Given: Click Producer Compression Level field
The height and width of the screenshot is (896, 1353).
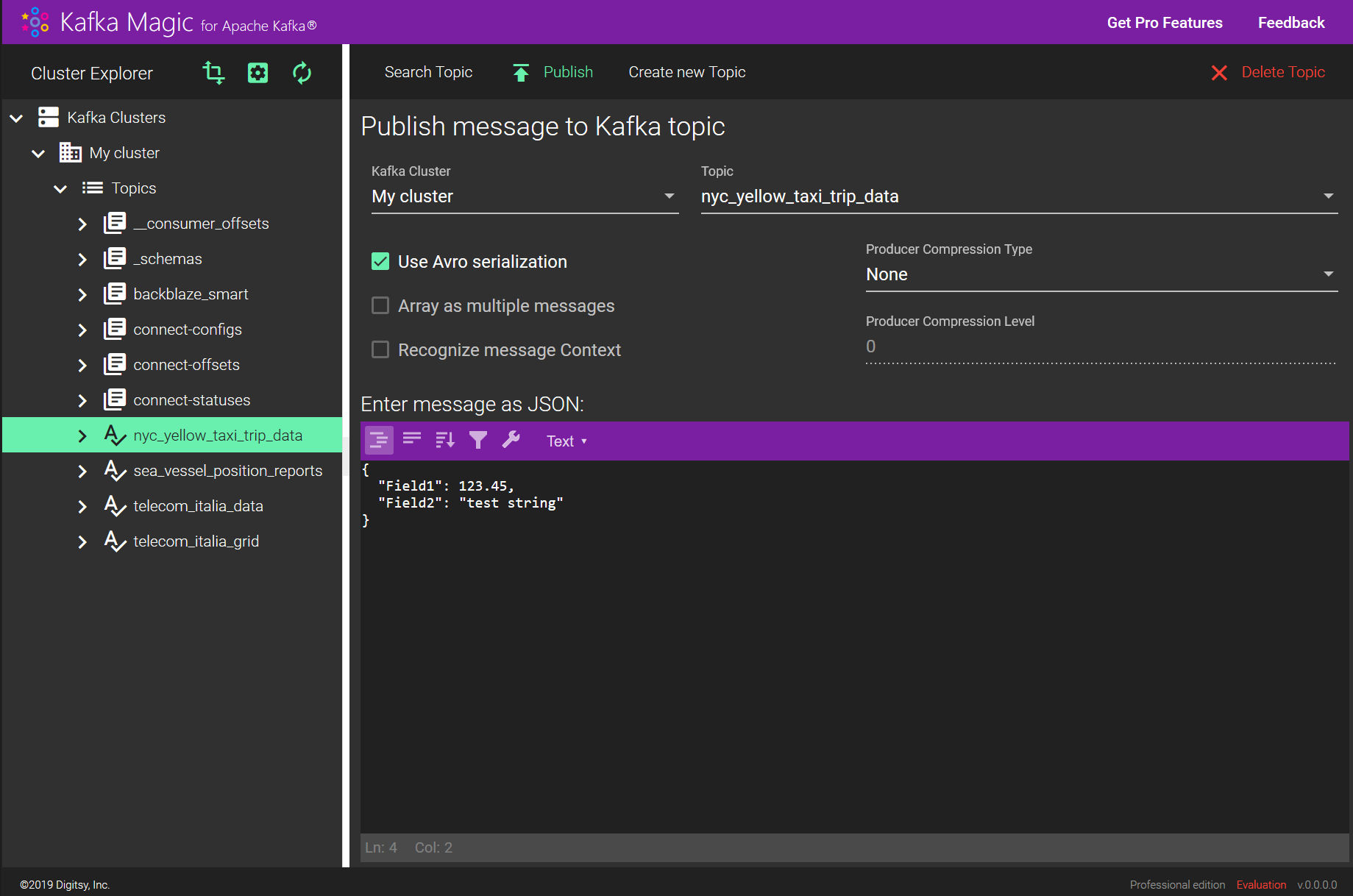Looking at the screenshot, I should coord(1101,346).
